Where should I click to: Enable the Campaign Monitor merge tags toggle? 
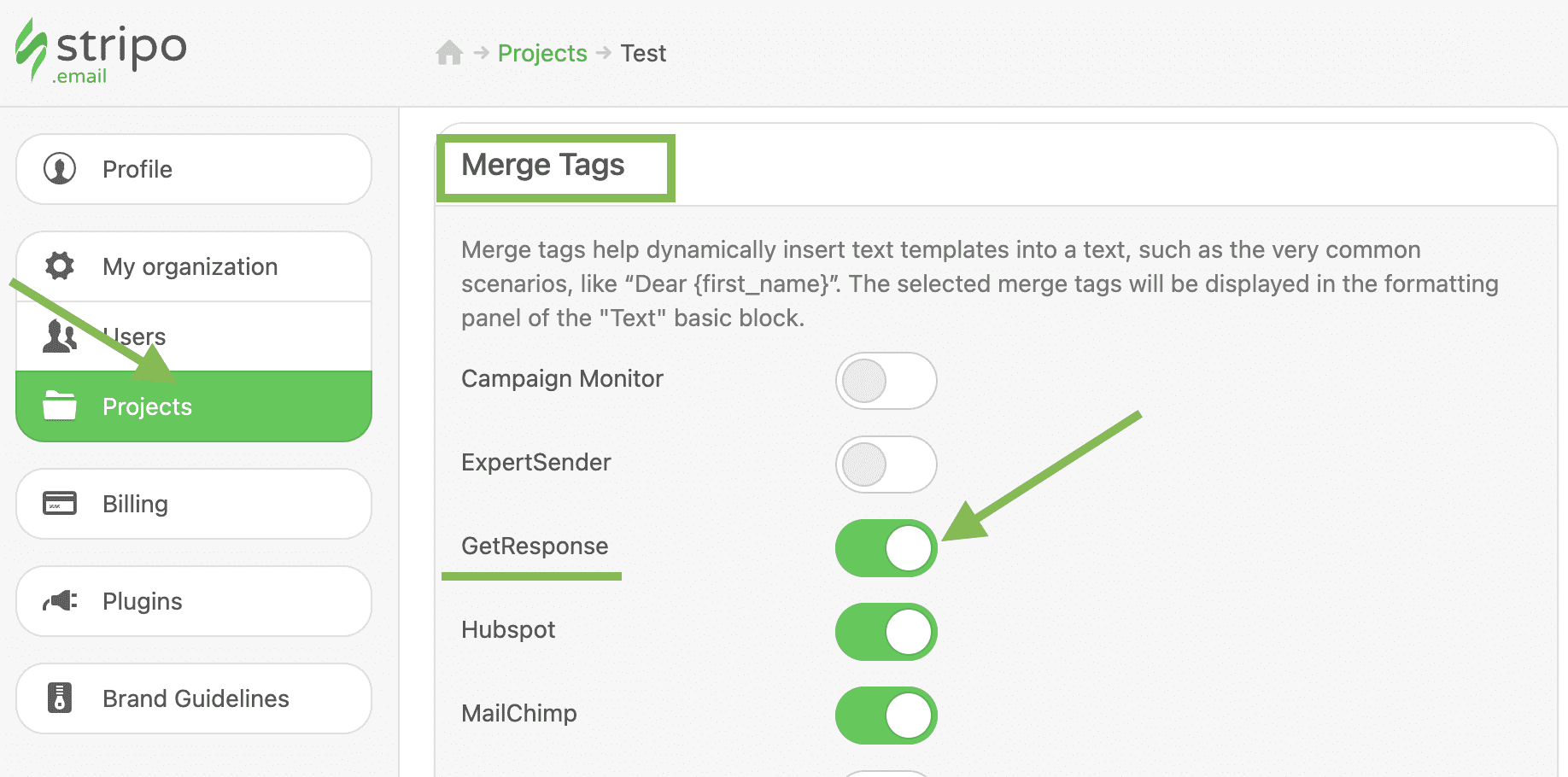886,381
